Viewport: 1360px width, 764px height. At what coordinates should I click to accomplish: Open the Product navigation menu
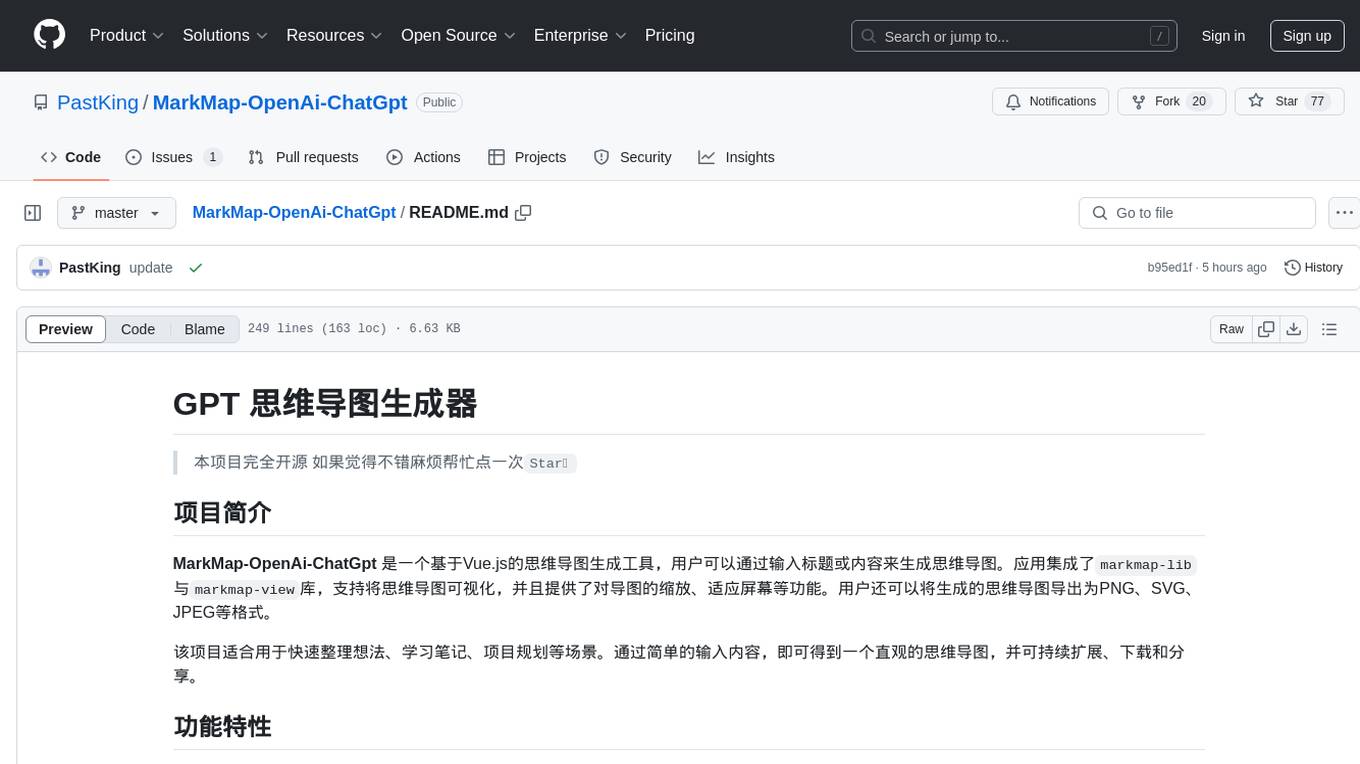point(127,35)
